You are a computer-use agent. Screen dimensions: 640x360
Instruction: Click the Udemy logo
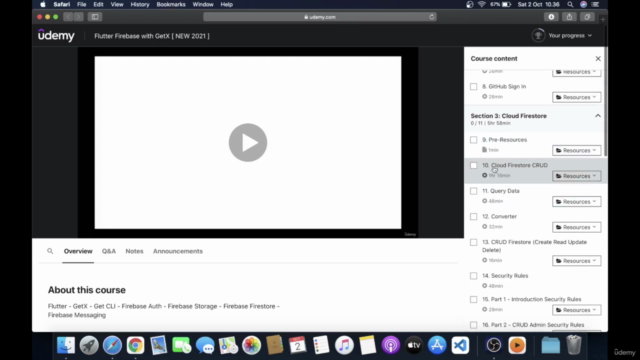56,36
